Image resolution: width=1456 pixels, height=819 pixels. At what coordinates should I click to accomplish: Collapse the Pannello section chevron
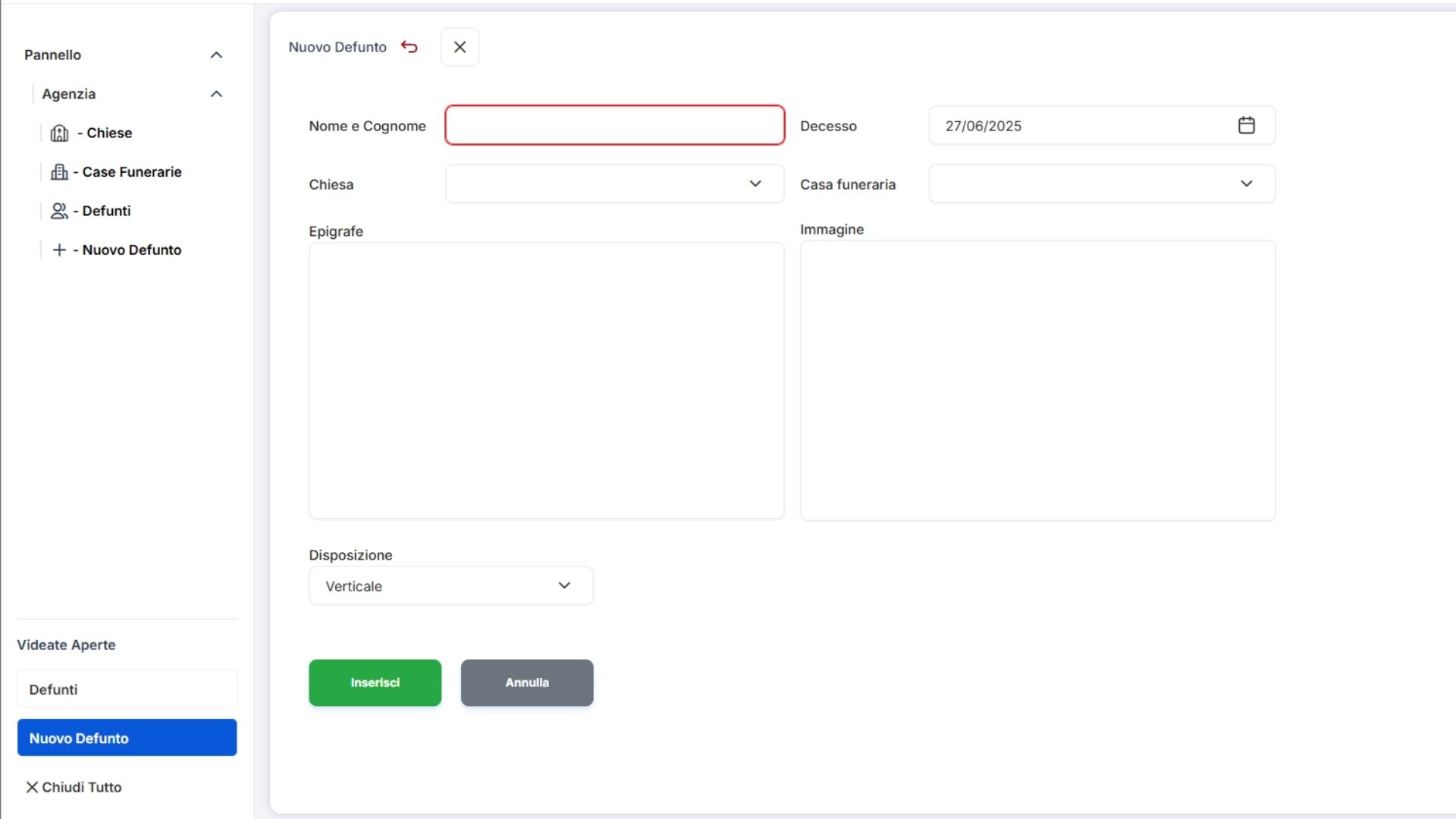(x=216, y=55)
